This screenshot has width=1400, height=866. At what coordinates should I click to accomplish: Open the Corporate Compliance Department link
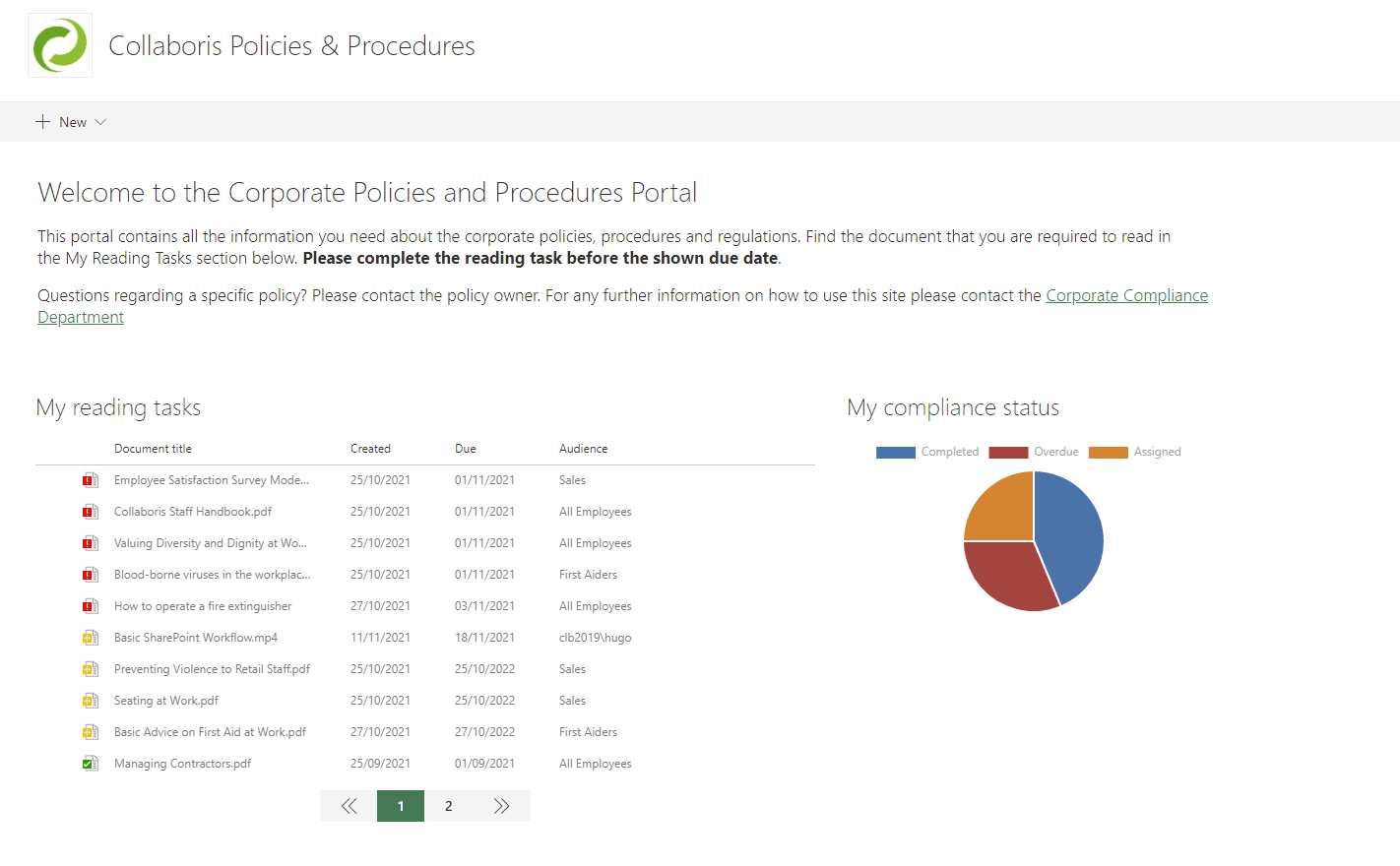pos(1125,295)
